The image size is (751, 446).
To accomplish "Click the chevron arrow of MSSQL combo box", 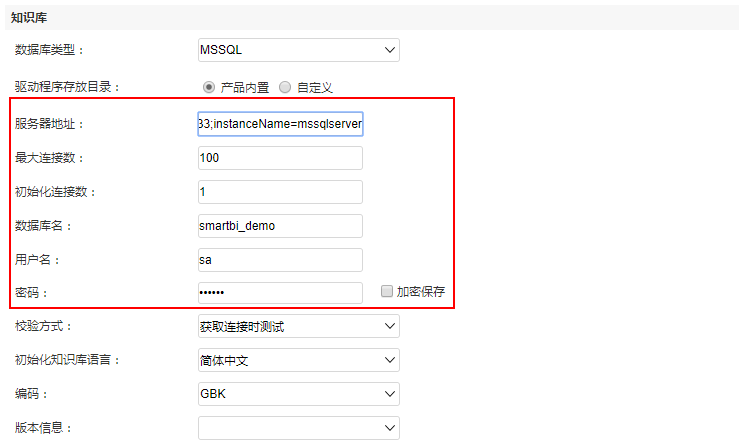I will [x=390, y=50].
